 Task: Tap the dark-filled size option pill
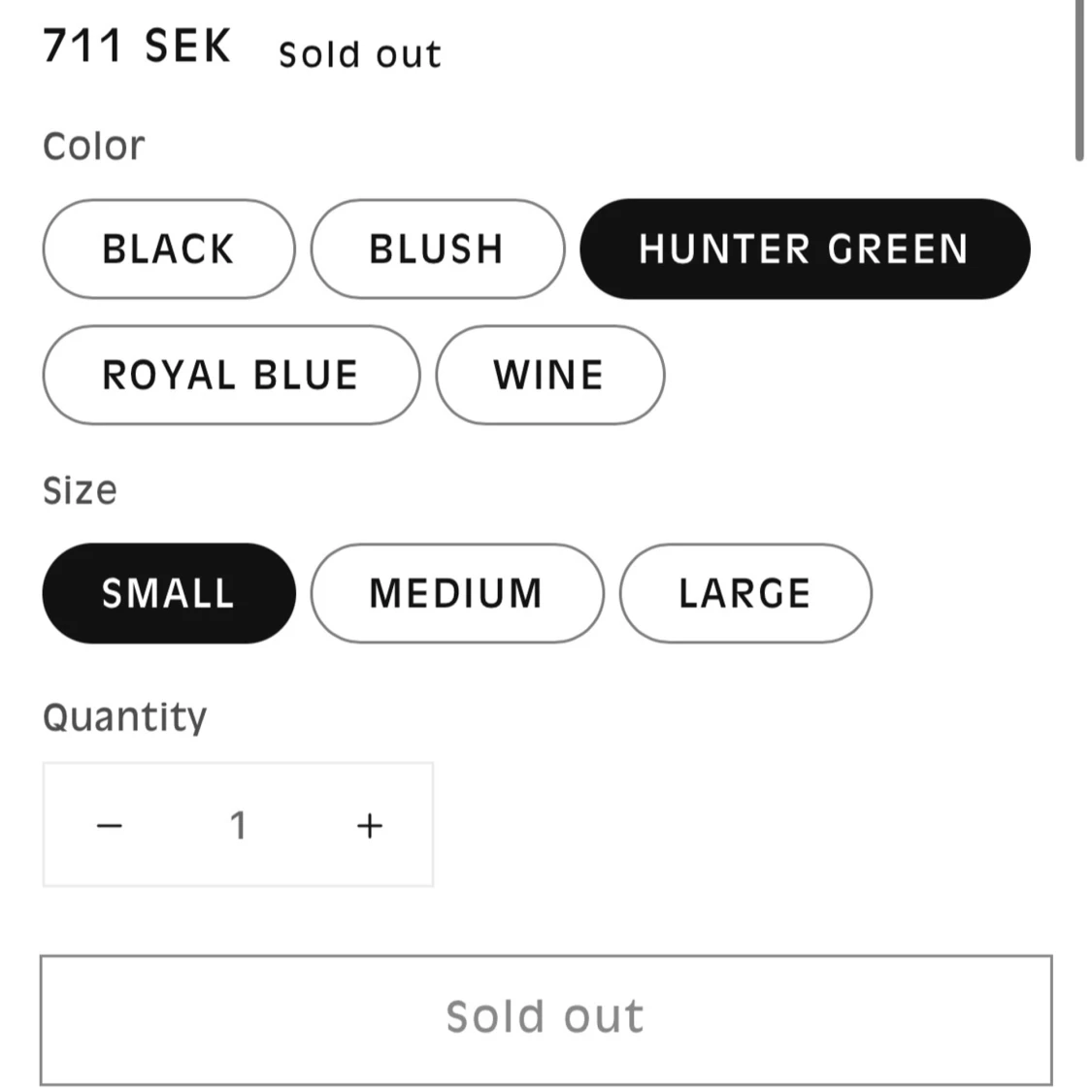coord(168,593)
